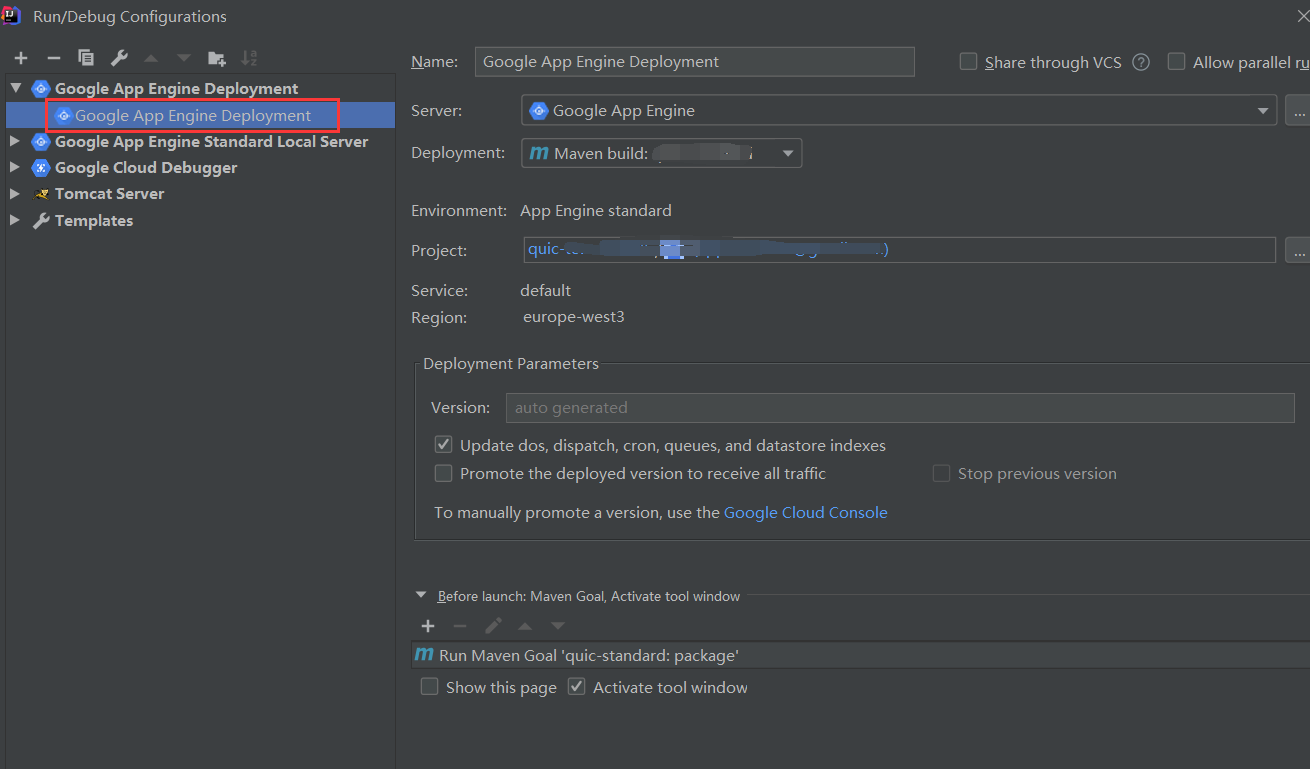The width and height of the screenshot is (1310, 769).
Task: Move before launch task up
Action: pos(525,626)
